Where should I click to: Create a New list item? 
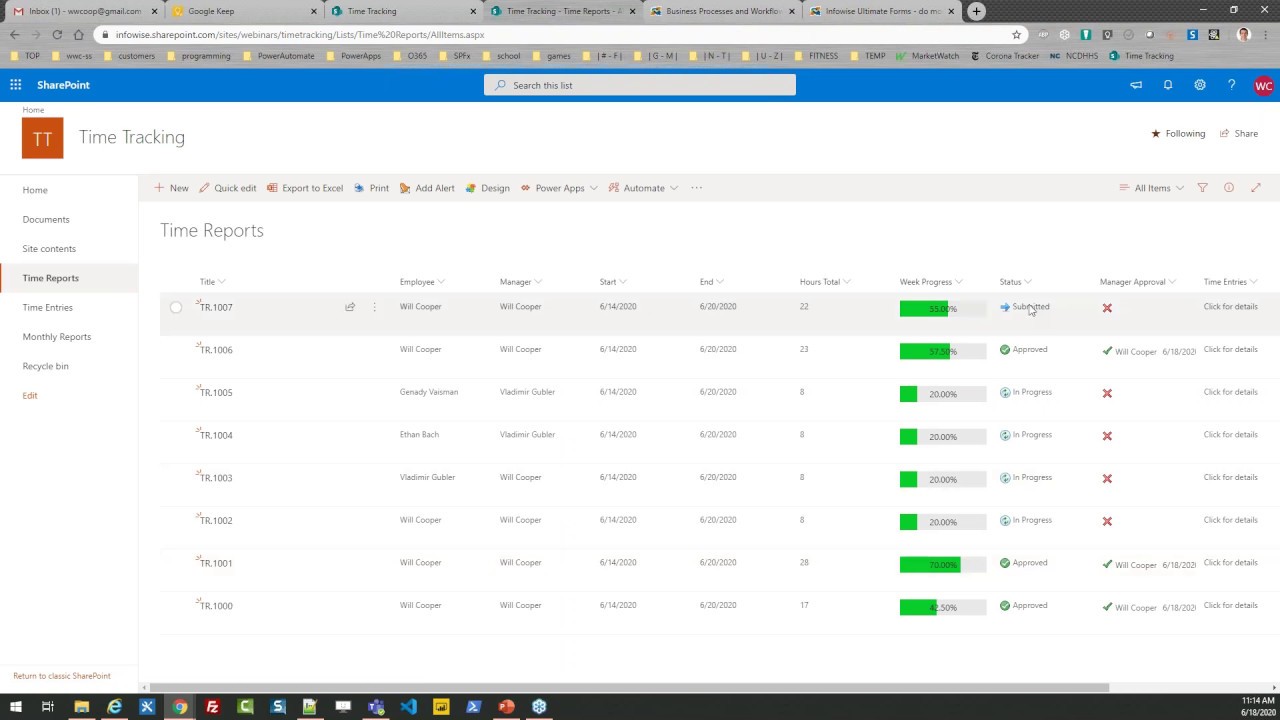pyautogui.click(x=171, y=188)
